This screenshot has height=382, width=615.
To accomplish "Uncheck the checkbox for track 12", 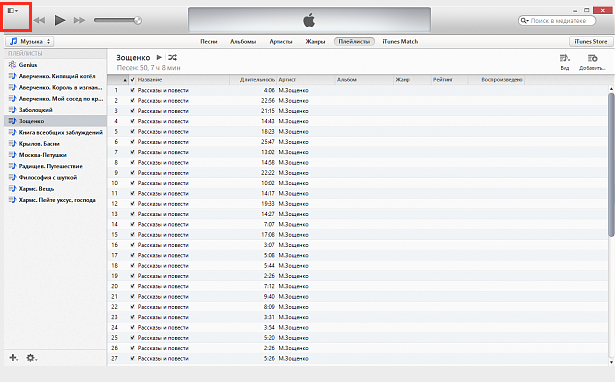I will [x=133, y=204].
